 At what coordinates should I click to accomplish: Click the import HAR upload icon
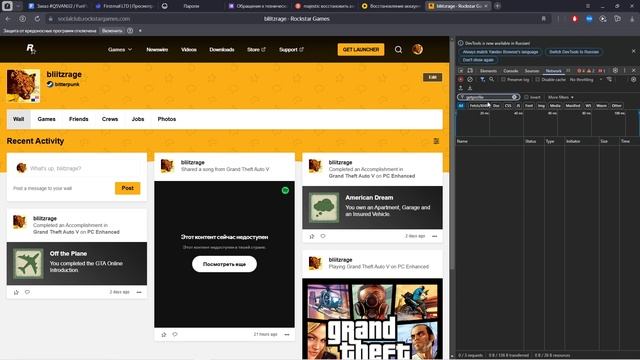click(x=460, y=88)
